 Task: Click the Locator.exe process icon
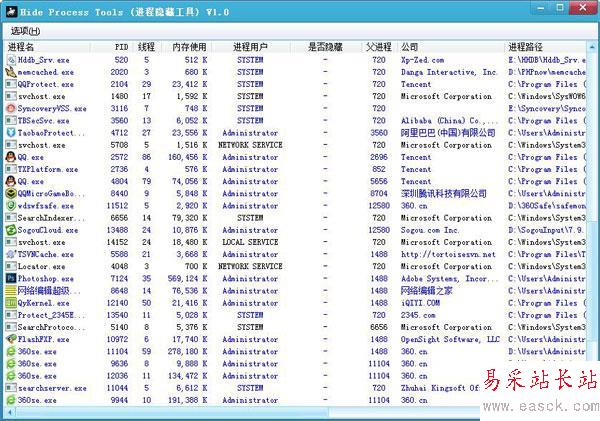point(11,266)
